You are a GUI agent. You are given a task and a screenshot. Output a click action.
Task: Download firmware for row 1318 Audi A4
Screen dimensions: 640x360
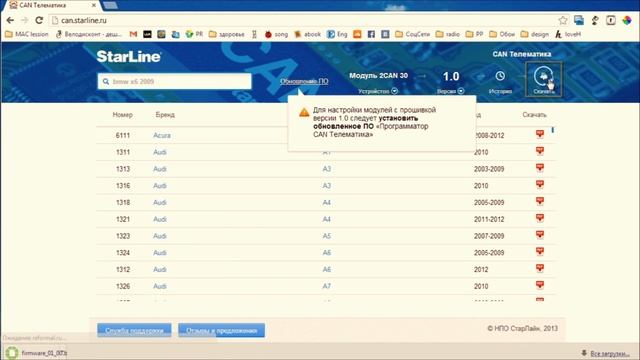coord(540,201)
